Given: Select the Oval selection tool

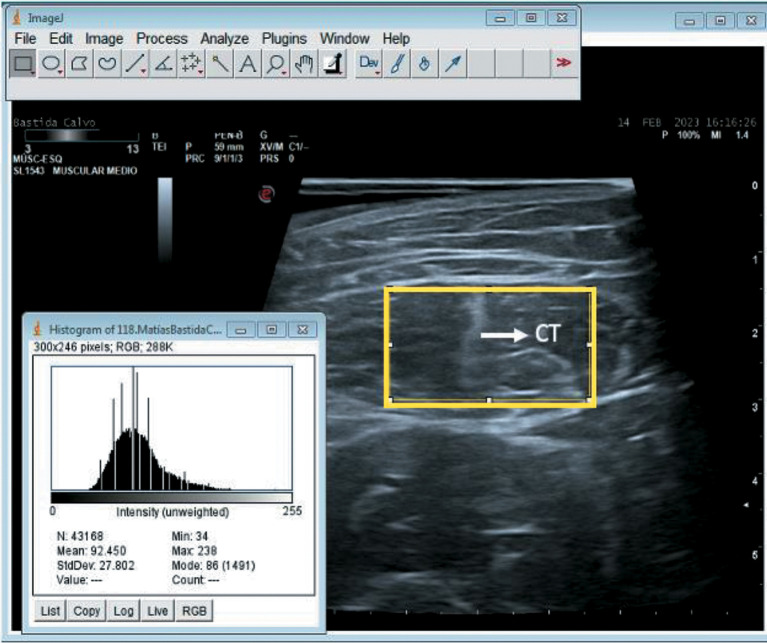Looking at the screenshot, I should 51,64.
